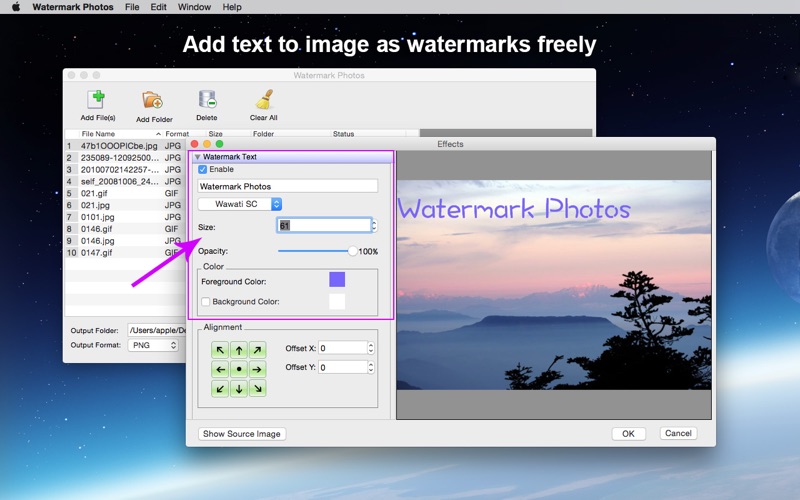This screenshot has width=800, height=500.
Task: Align watermark to bottom-left arrow
Action: pyautogui.click(x=220, y=389)
